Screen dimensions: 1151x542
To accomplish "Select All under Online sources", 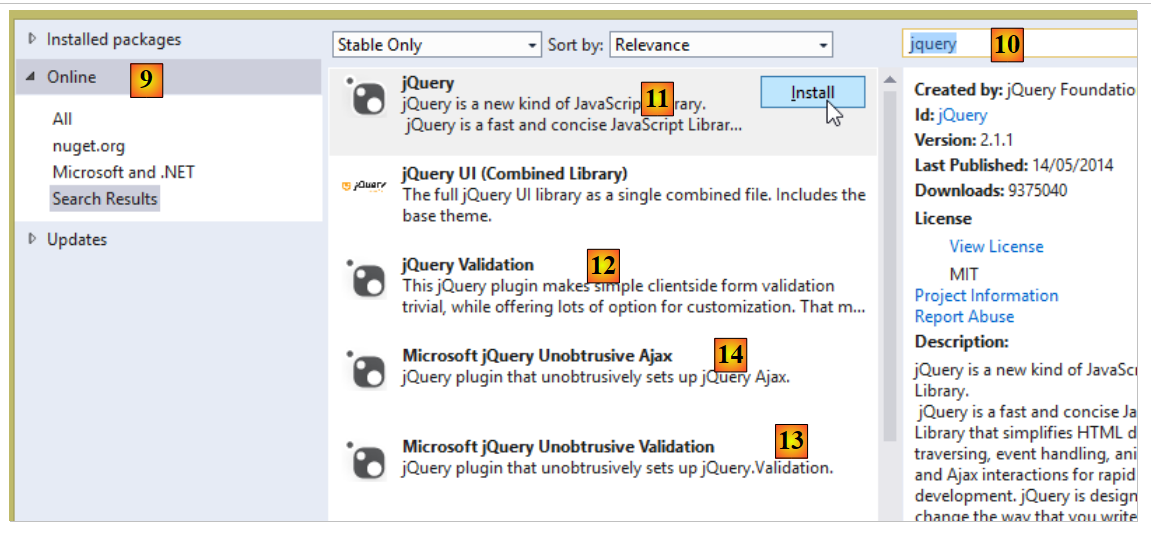I will [x=62, y=119].
